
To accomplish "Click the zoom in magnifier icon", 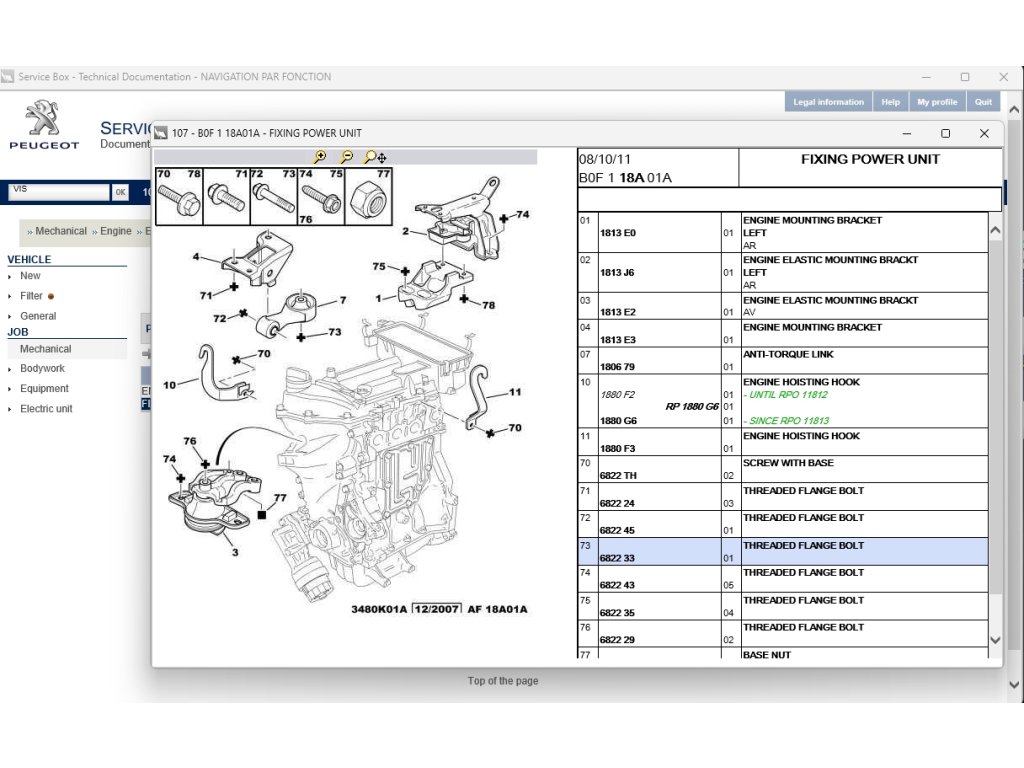I will pyautogui.click(x=320, y=157).
